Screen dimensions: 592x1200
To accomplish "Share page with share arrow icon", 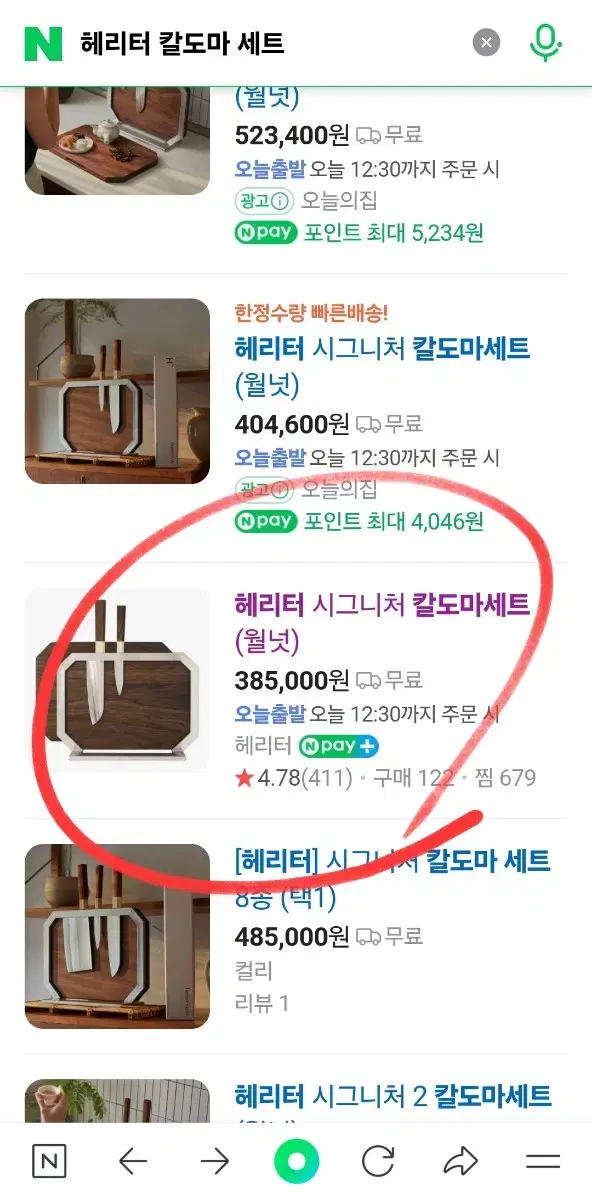I will [x=460, y=1161].
